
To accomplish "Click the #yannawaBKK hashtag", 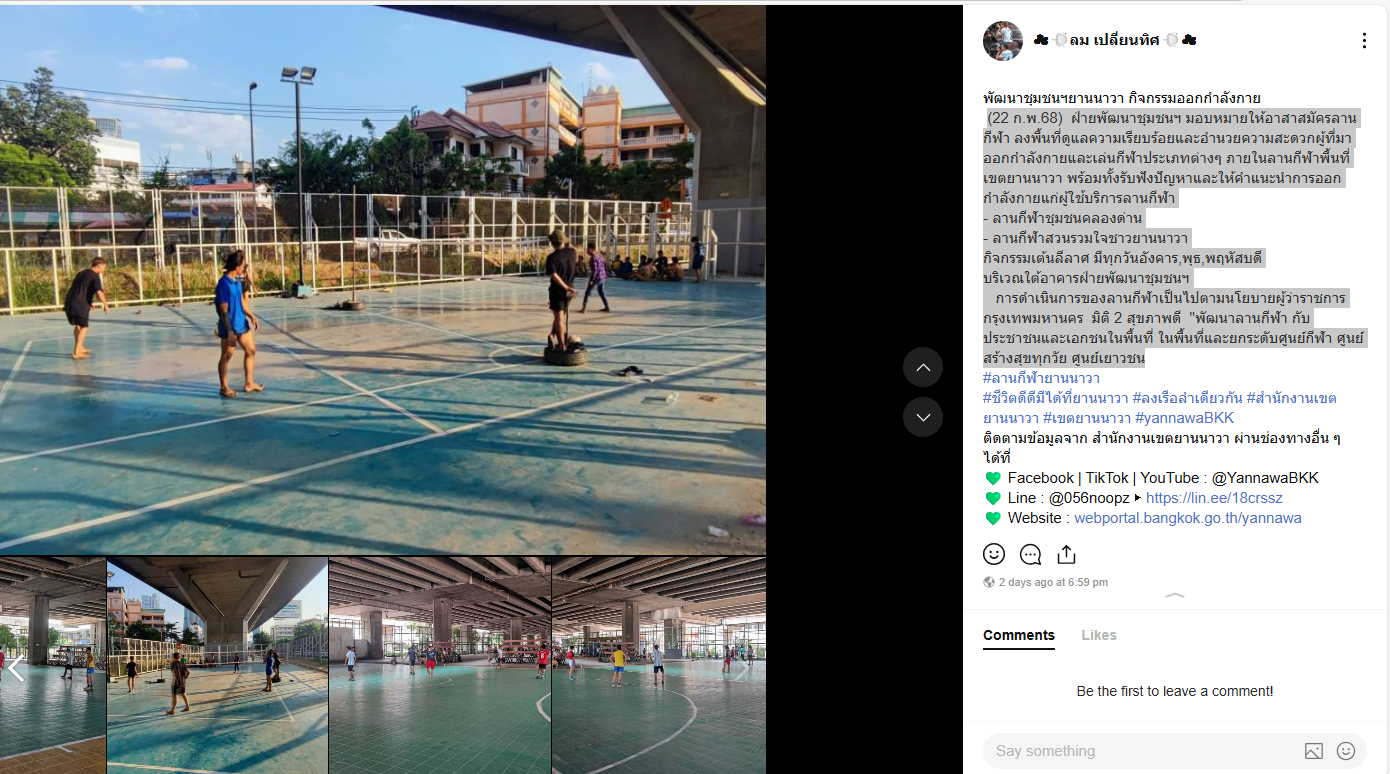I will coord(1184,418).
